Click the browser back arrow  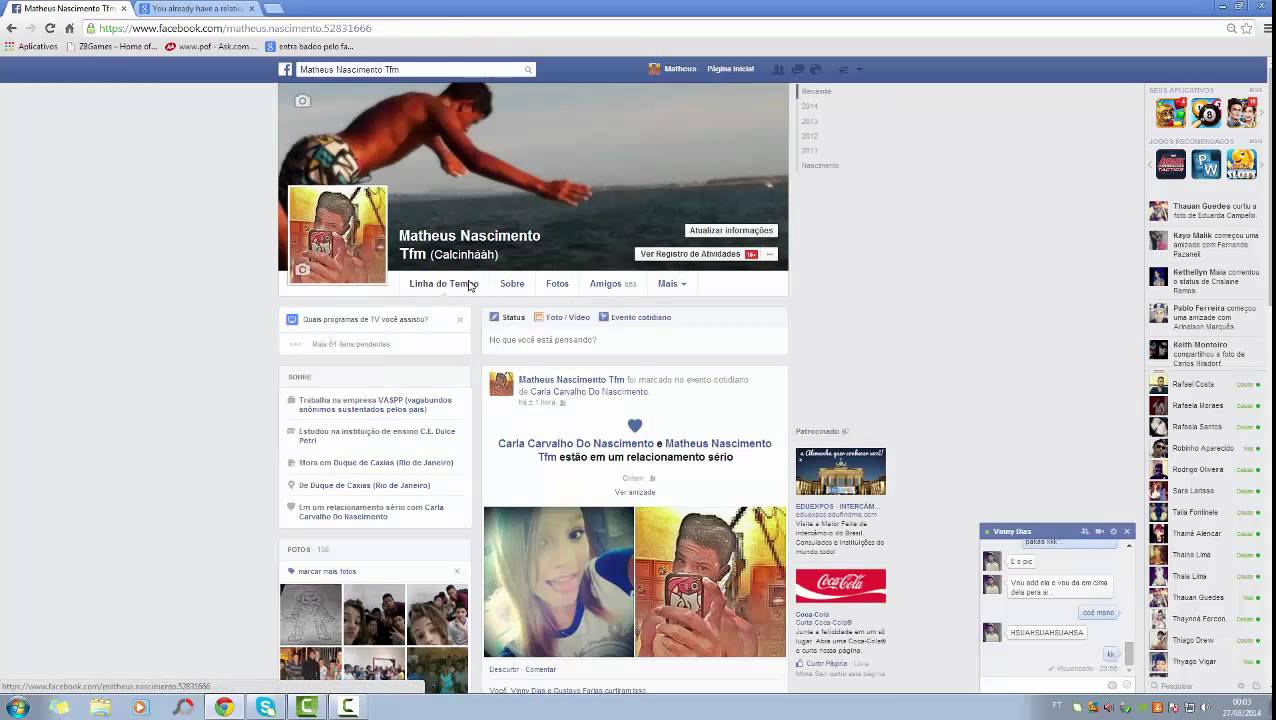pyautogui.click(x=12, y=28)
